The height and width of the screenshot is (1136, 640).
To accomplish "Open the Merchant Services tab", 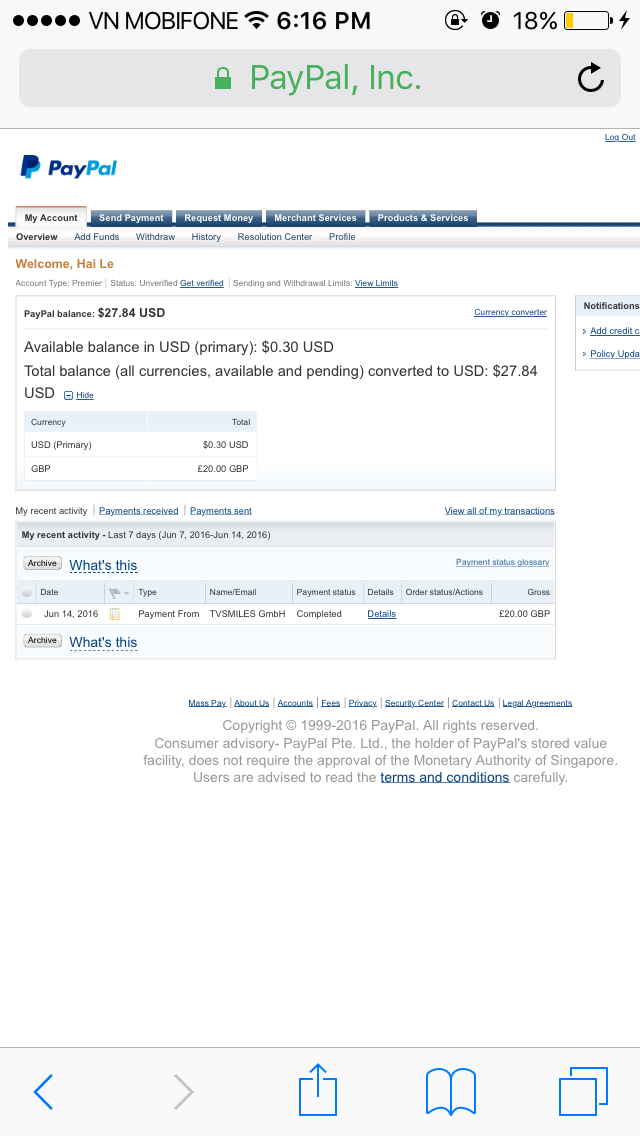I will [315, 218].
